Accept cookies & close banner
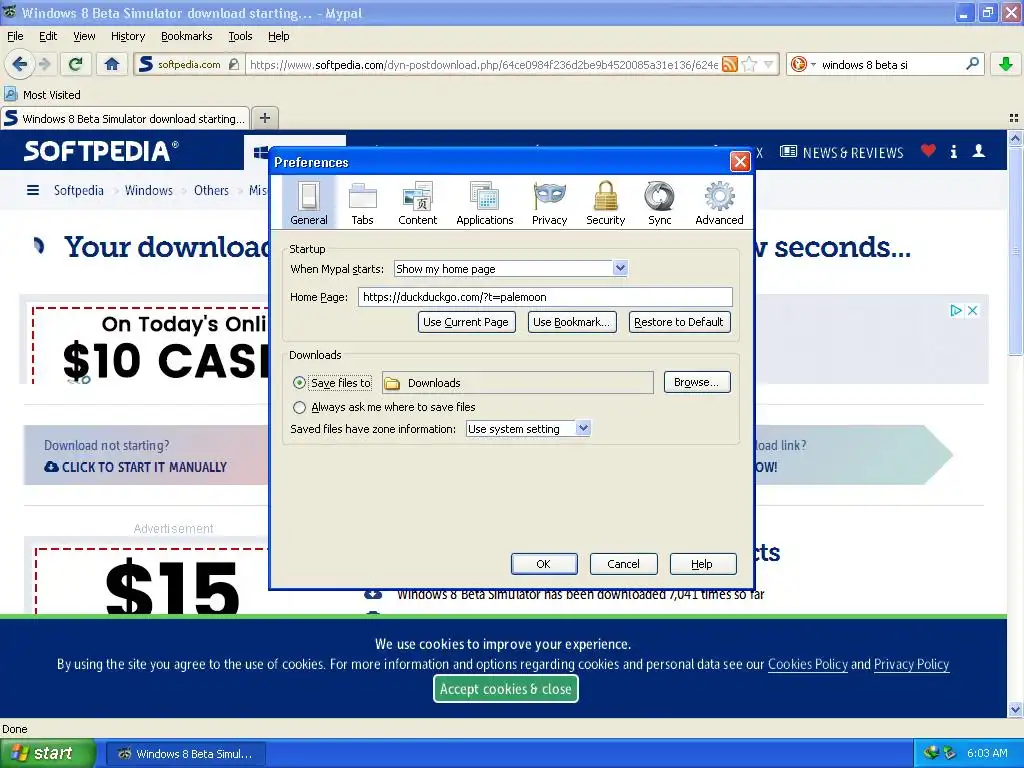The image size is (1024, 768). tap(505, 688)
